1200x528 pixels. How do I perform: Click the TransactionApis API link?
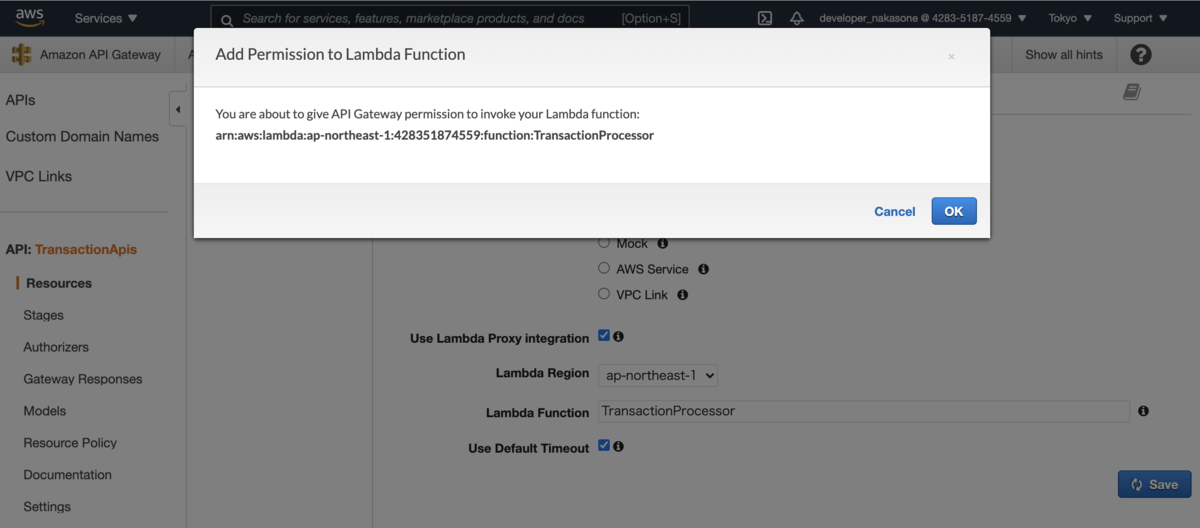(86, 249)
